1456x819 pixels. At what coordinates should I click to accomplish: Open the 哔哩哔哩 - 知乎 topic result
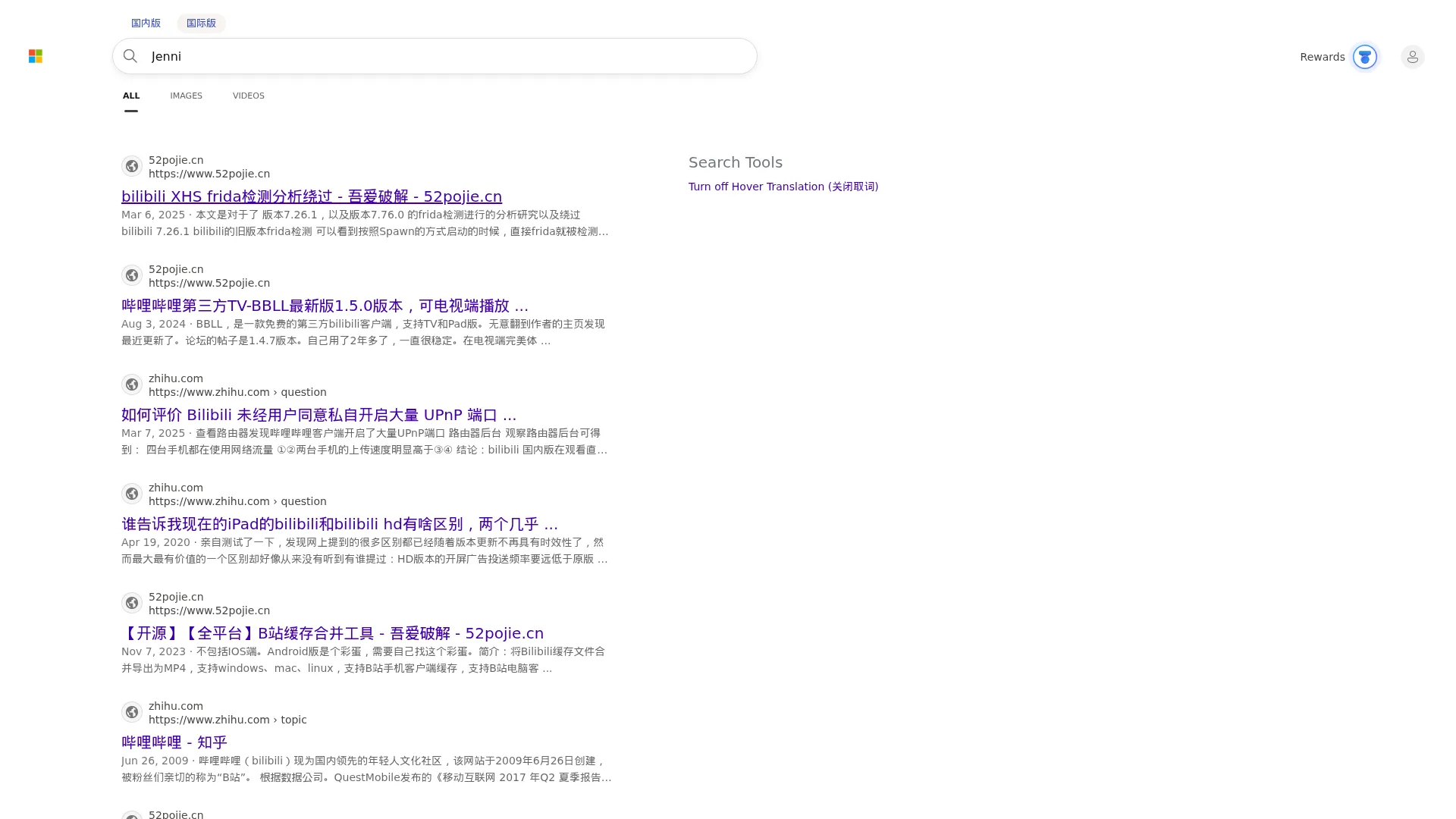click(174, 742)
